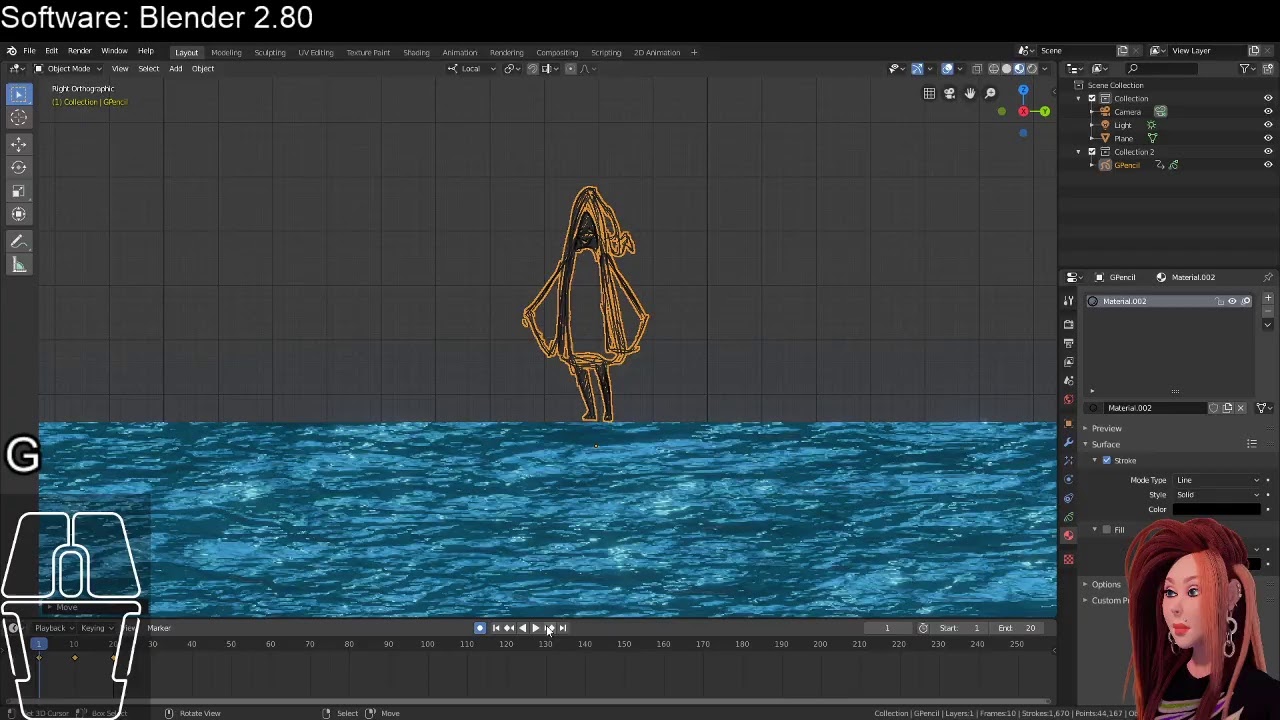Select wireframe viewport shading
Viewport: 1280px width, 720px height.
pyautogui.click(x=993, y=69)
